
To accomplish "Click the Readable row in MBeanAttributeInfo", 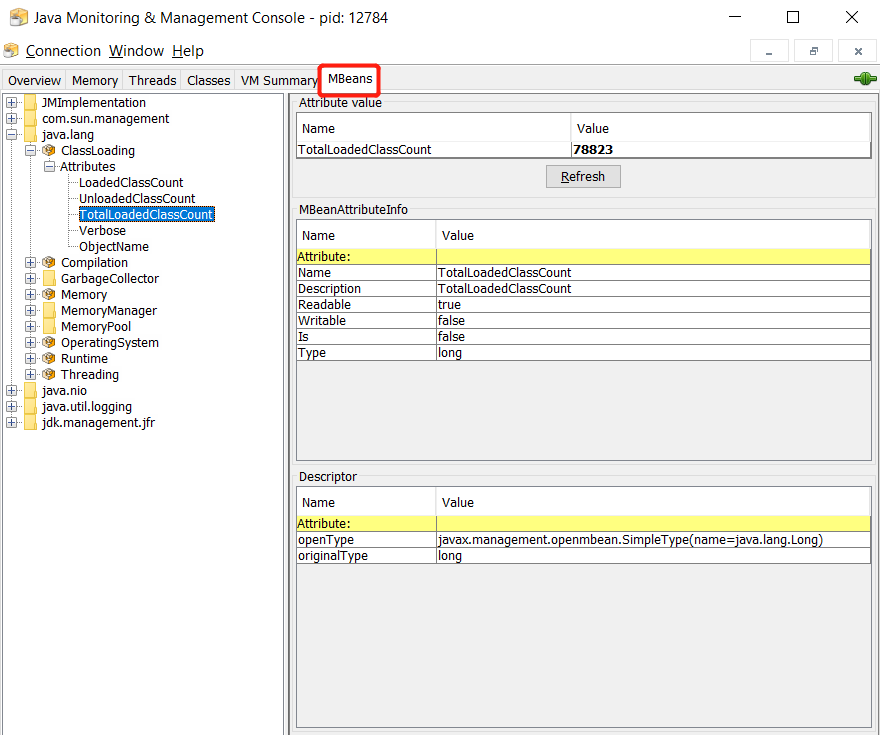I will (584, 305).
